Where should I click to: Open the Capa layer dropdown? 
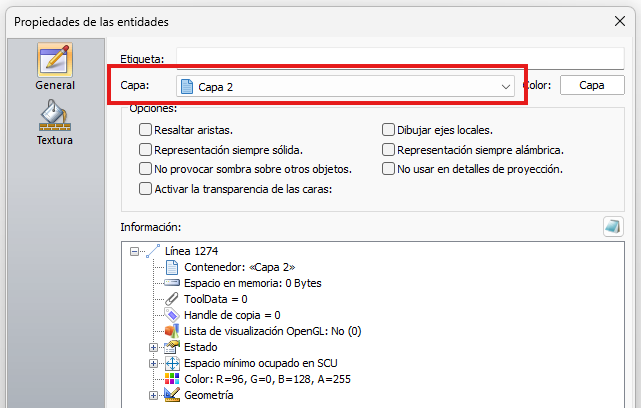click(345, 86)
